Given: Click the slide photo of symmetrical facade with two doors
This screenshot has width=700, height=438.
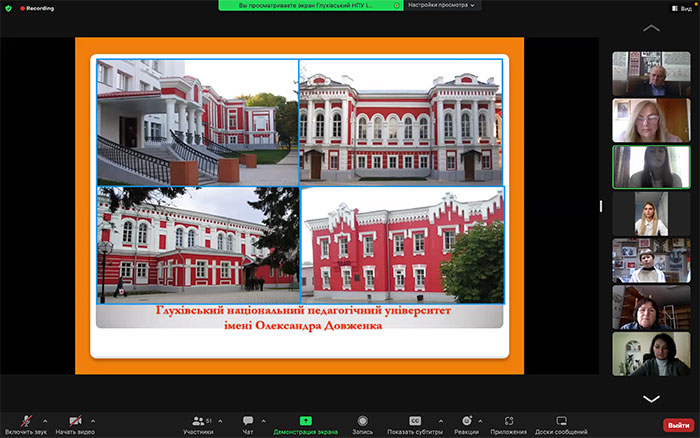Looking at the screenshot, I should [x=401, y=122].
